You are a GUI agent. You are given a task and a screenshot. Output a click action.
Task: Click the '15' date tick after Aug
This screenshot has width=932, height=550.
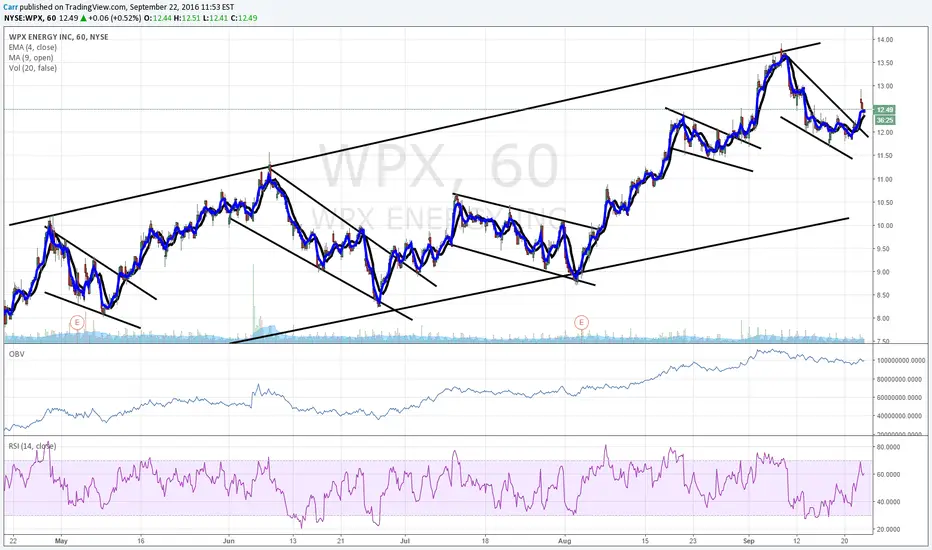pos(645,541)
